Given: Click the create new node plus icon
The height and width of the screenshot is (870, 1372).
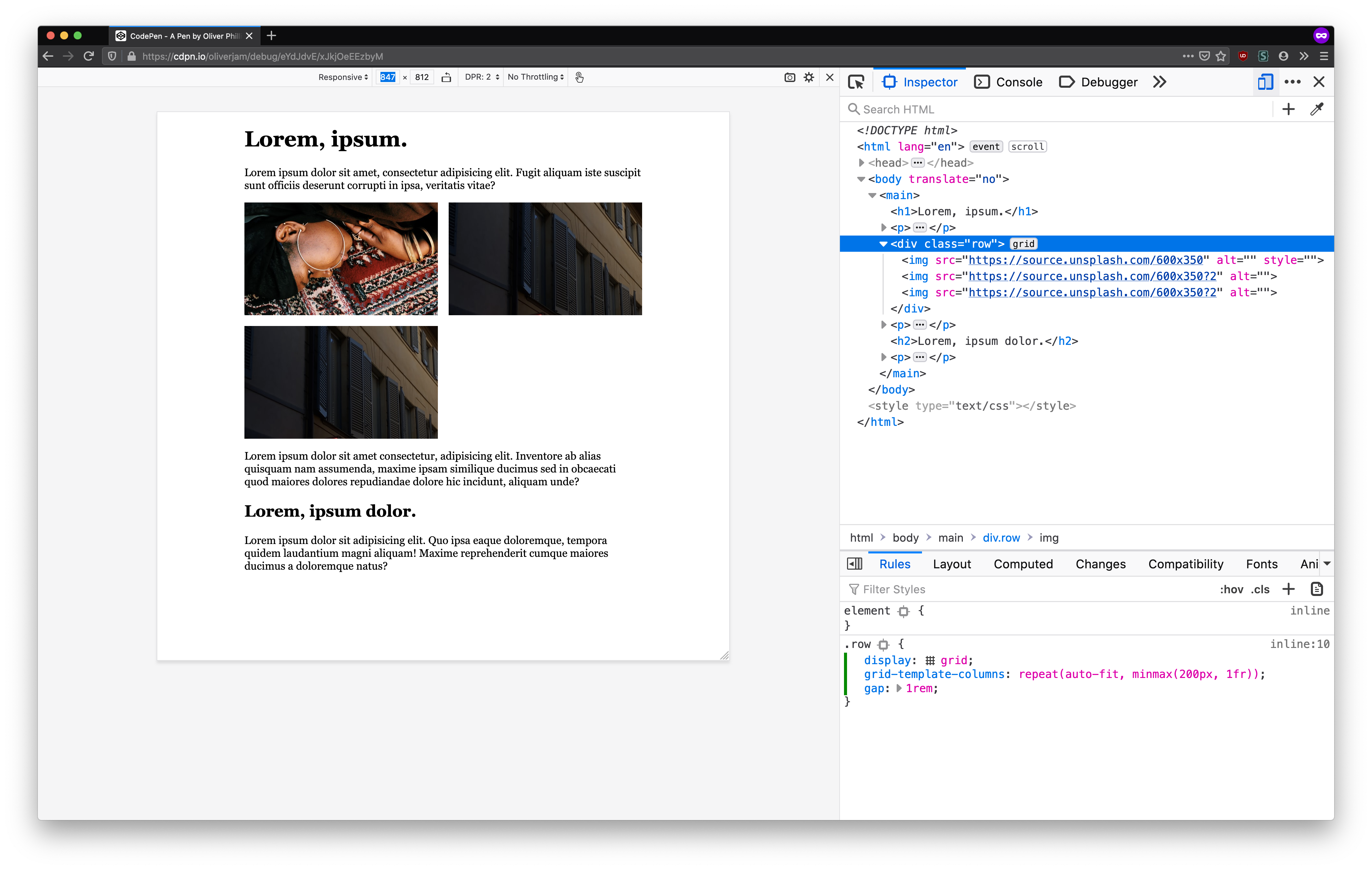Looking at the screenshot, I should [1288, 109].
